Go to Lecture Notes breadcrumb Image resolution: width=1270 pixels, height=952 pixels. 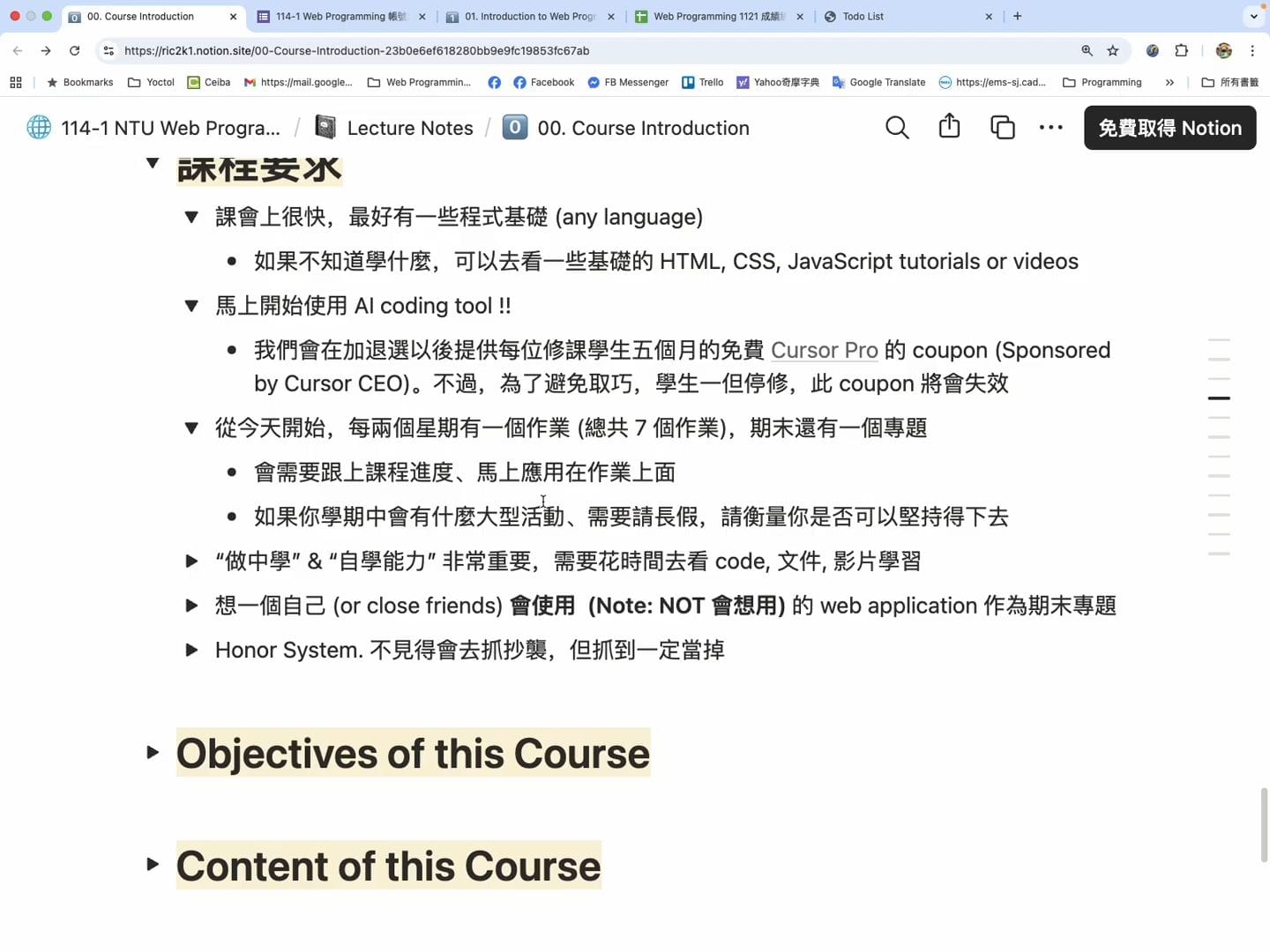[409, 128]
